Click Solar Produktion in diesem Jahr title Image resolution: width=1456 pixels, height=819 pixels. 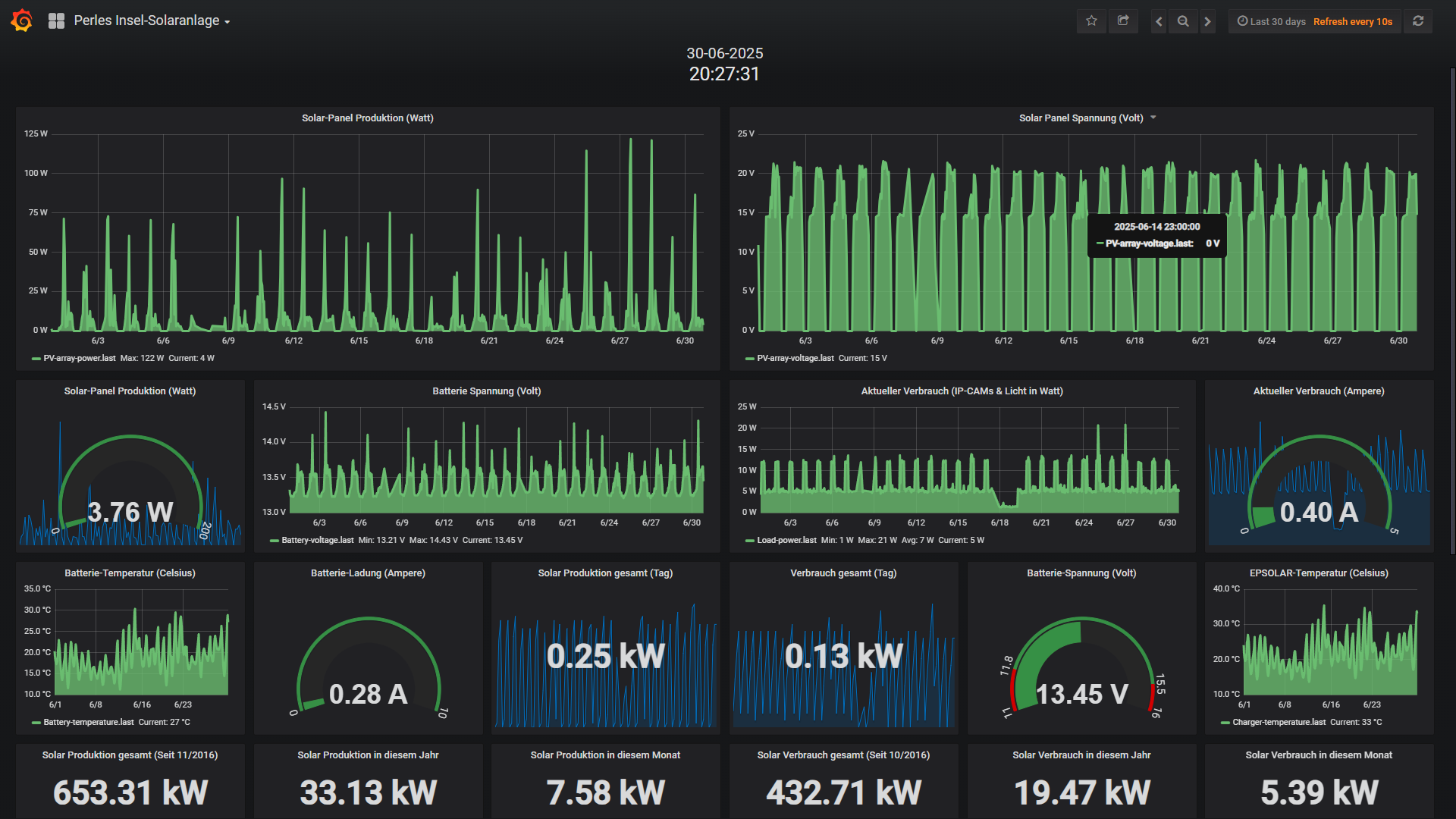tap(368, 755)
